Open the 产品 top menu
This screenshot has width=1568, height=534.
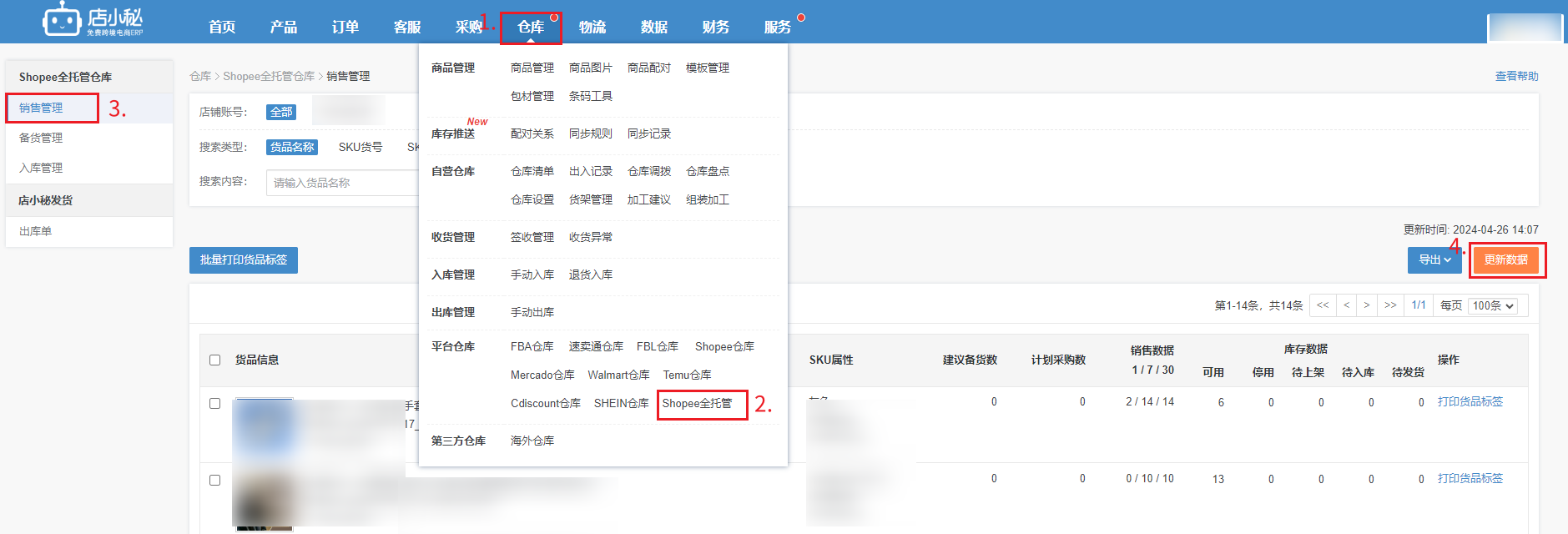coord(284,27)
